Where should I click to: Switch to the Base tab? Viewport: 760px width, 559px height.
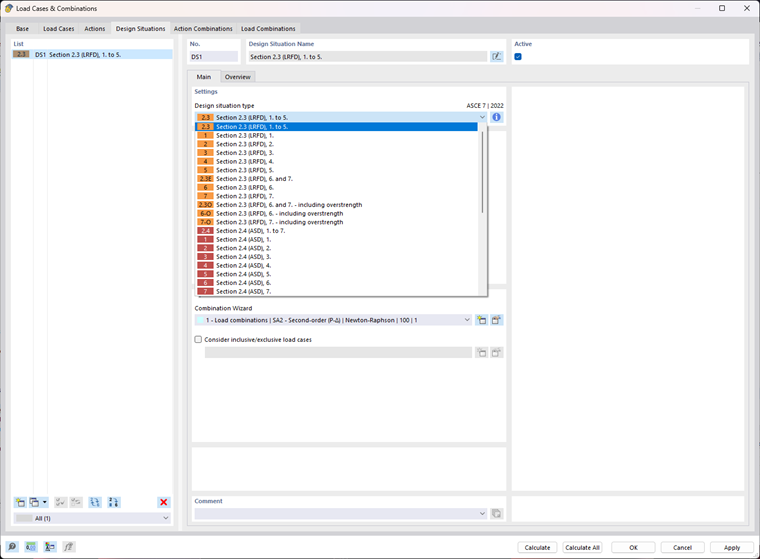click(22, 29)
